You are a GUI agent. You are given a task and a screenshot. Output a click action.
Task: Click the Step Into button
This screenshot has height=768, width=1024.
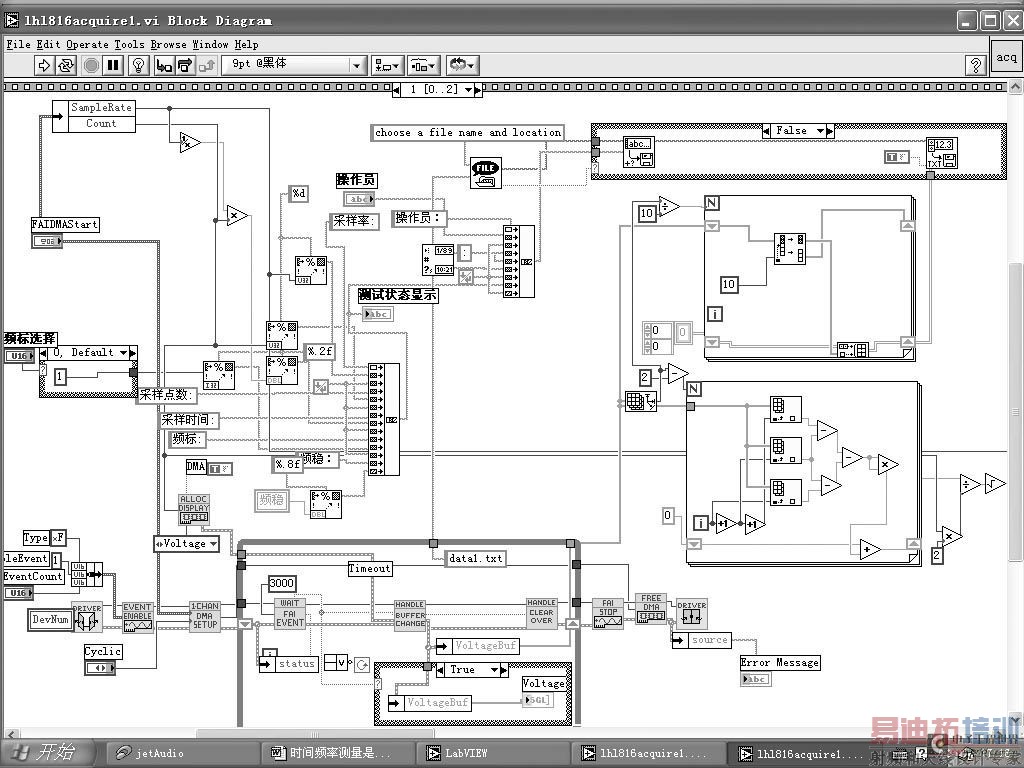164,65
